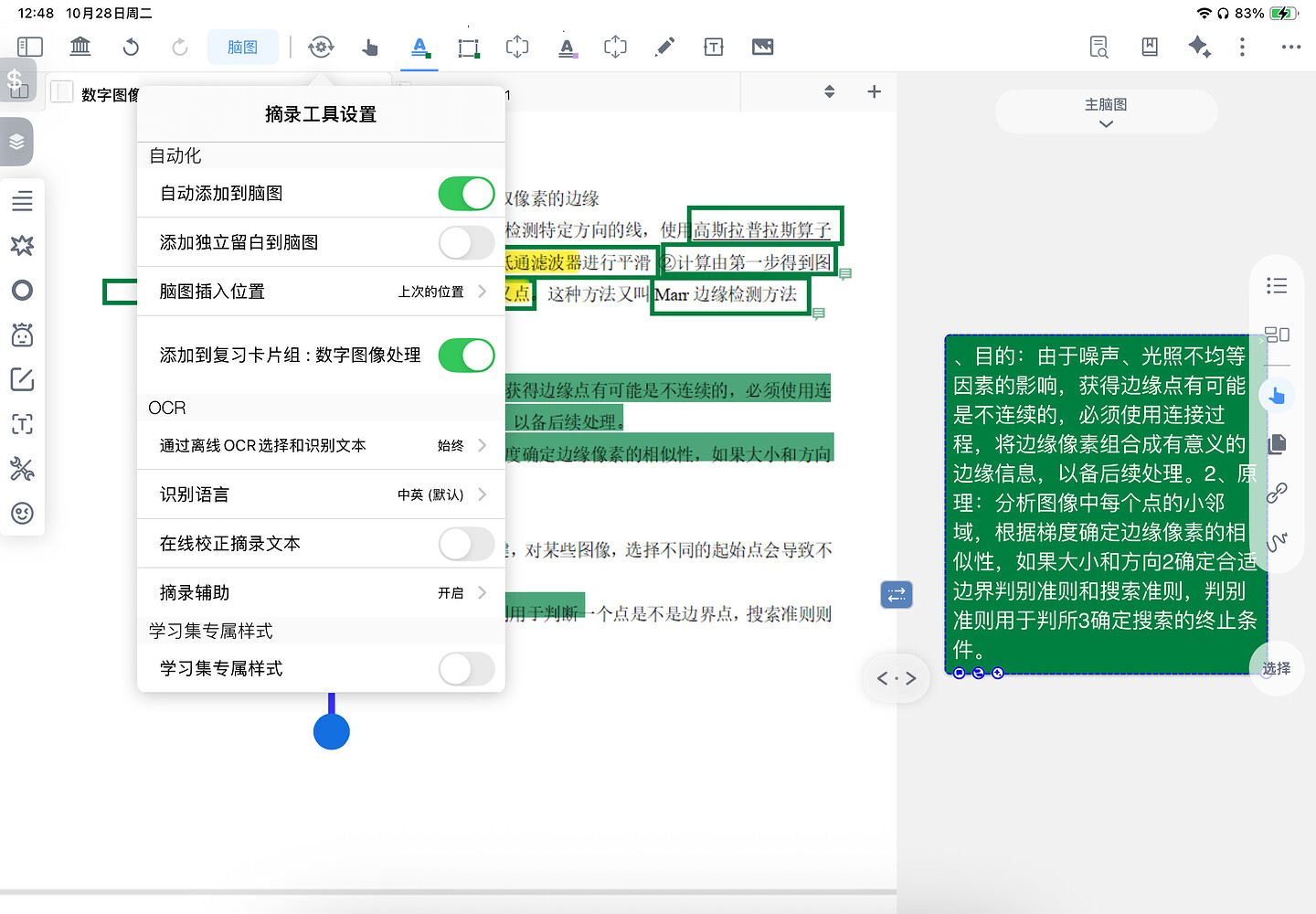Switch to 脑图 mode tab
The height and width of the screenshot is (914, 1316).
242,47
